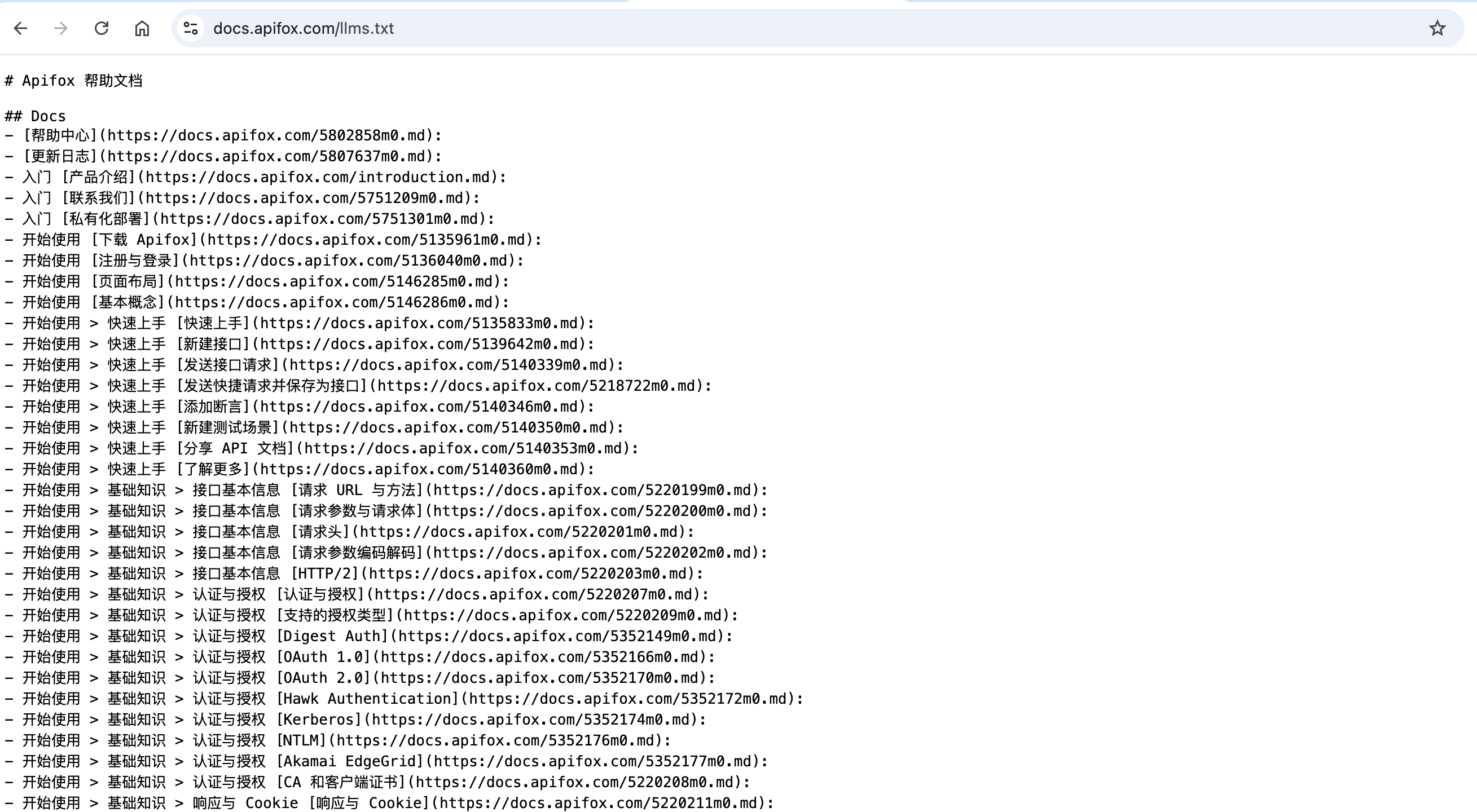This screenshot has height=812, width=1477.
Task: Click the [认证与授权] 5220207m0.md line
Action: tap(357, 594)
